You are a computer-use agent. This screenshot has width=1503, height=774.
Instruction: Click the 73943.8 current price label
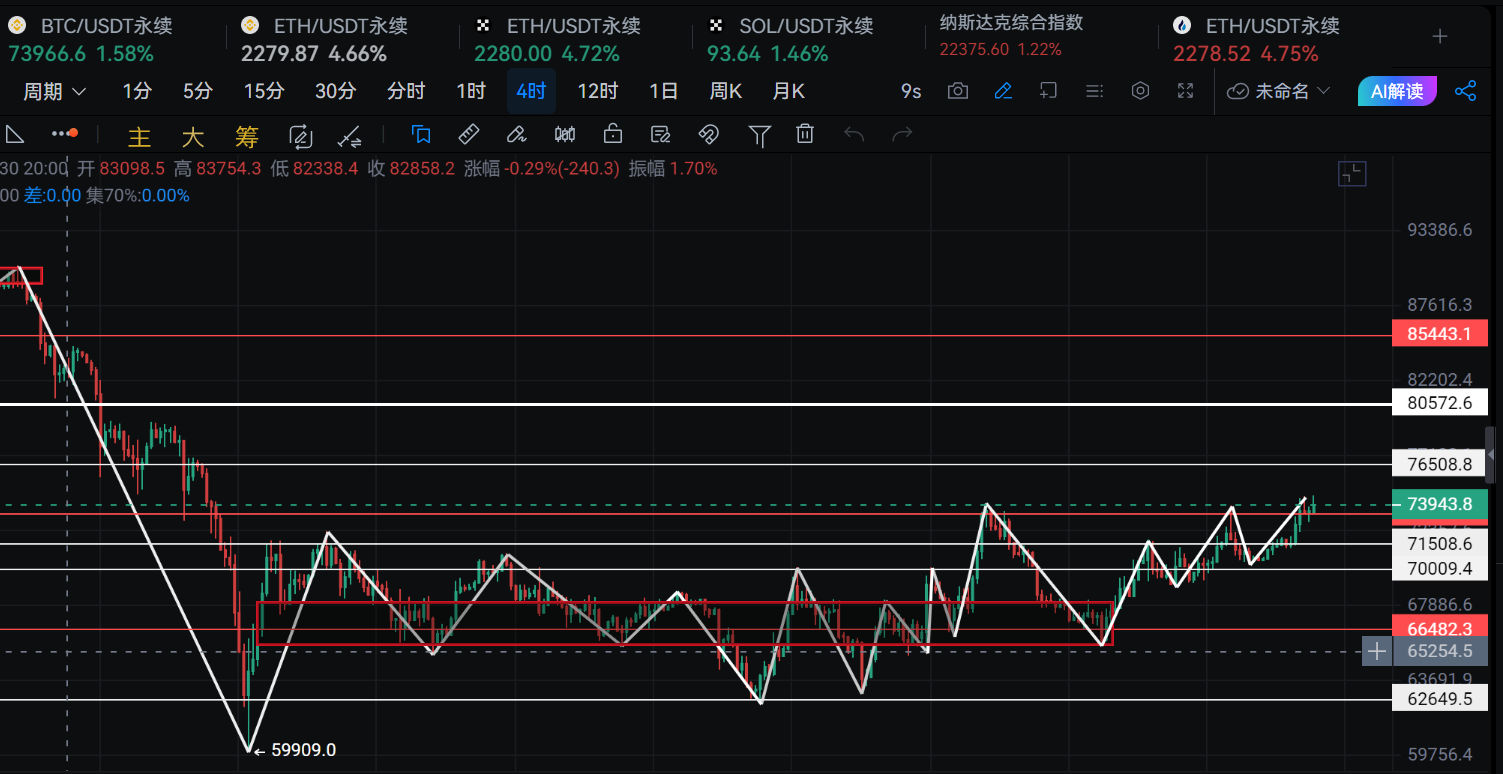click(x=1439, y=504)
